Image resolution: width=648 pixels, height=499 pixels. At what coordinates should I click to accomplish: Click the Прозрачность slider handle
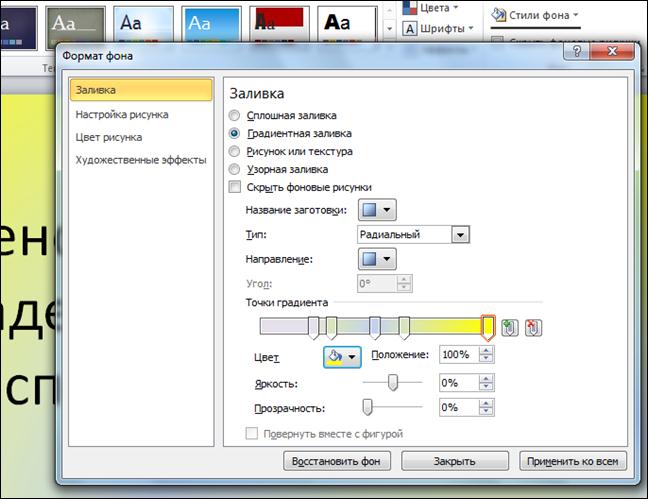coord(368,406)
